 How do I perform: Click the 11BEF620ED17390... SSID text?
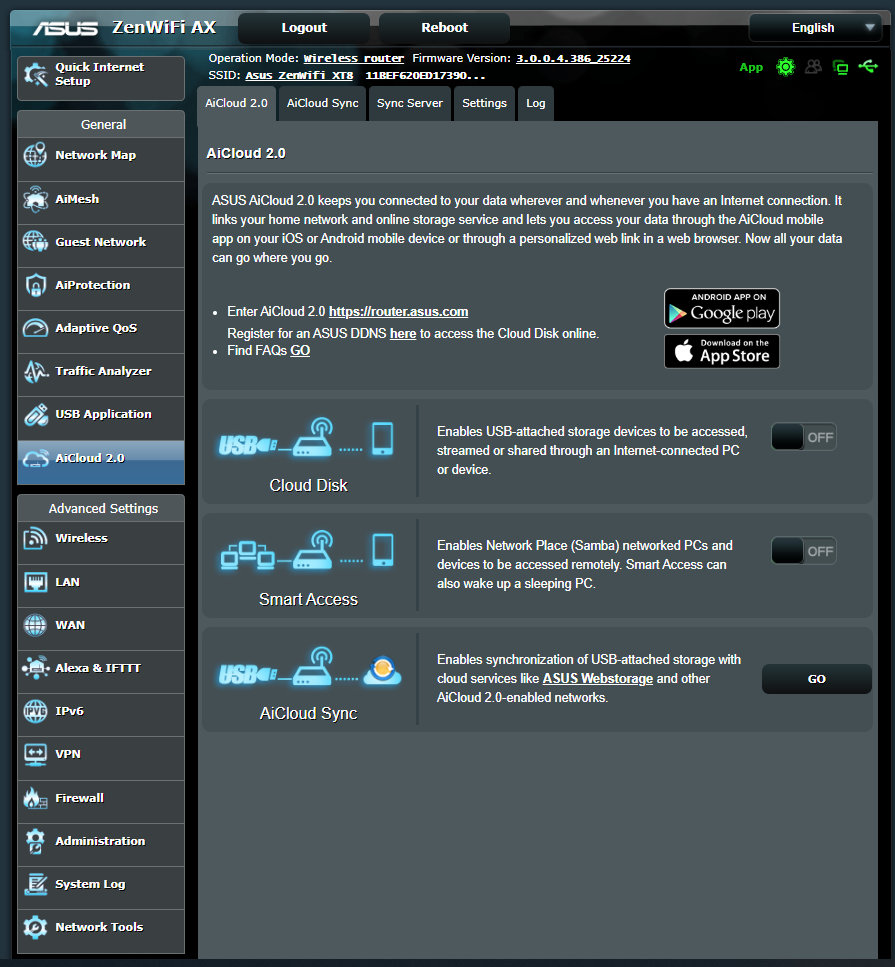425,75
